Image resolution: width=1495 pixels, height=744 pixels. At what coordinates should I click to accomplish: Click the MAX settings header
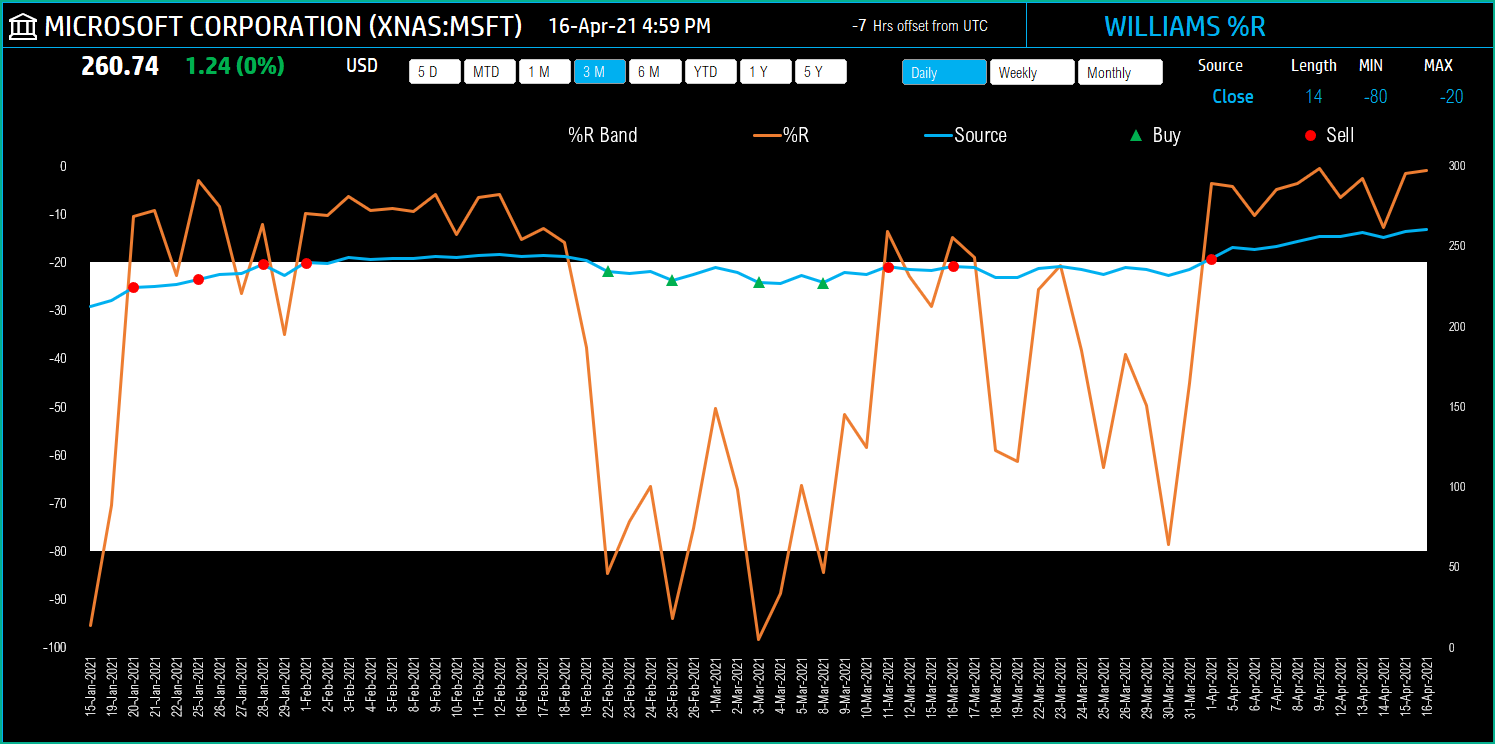click(1438, 66)
